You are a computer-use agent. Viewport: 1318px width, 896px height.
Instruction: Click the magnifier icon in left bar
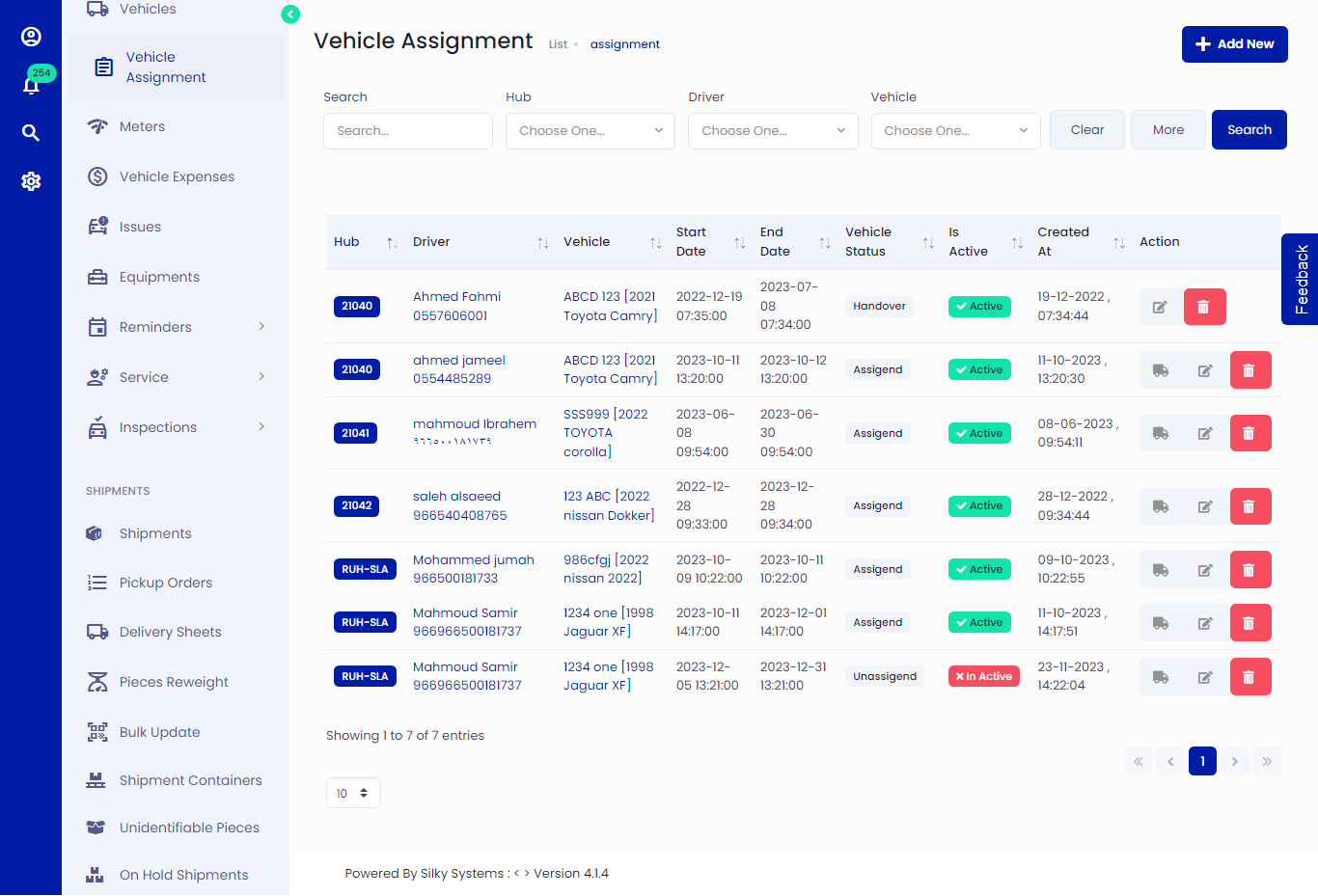tap(31, 133)
